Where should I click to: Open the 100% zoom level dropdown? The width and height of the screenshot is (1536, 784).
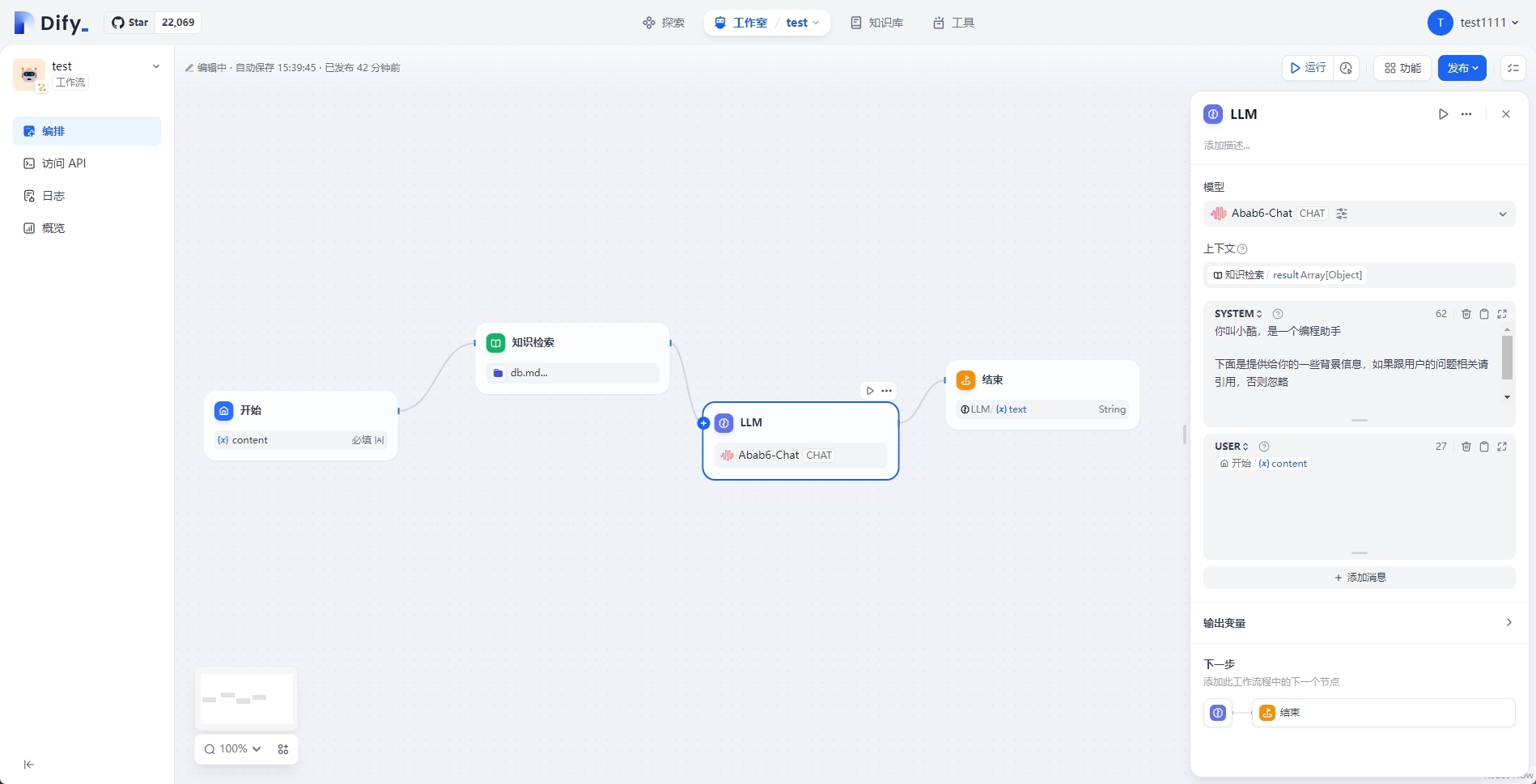click(x=233, y=749)
